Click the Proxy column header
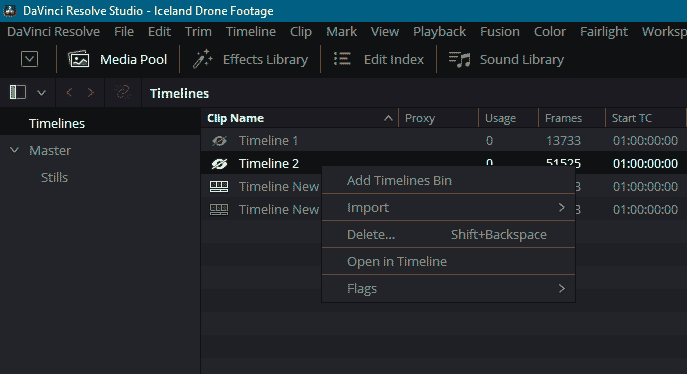 click(420, 118)
